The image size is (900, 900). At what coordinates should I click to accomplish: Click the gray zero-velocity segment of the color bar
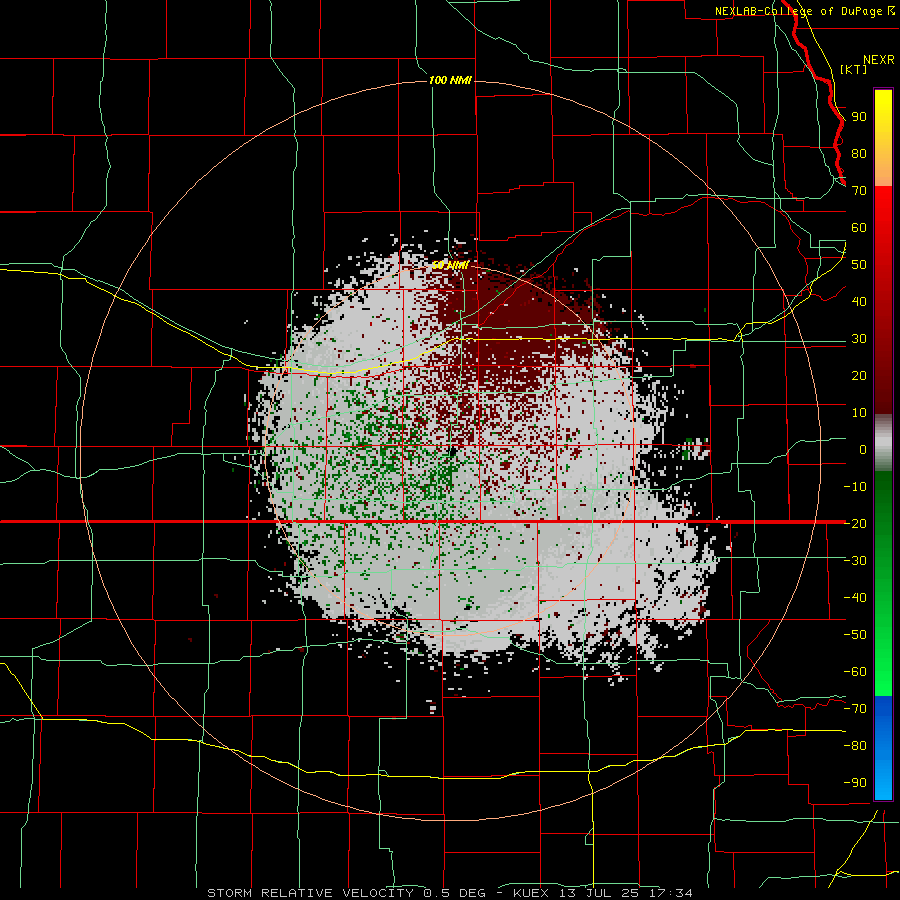pos(883,443)
